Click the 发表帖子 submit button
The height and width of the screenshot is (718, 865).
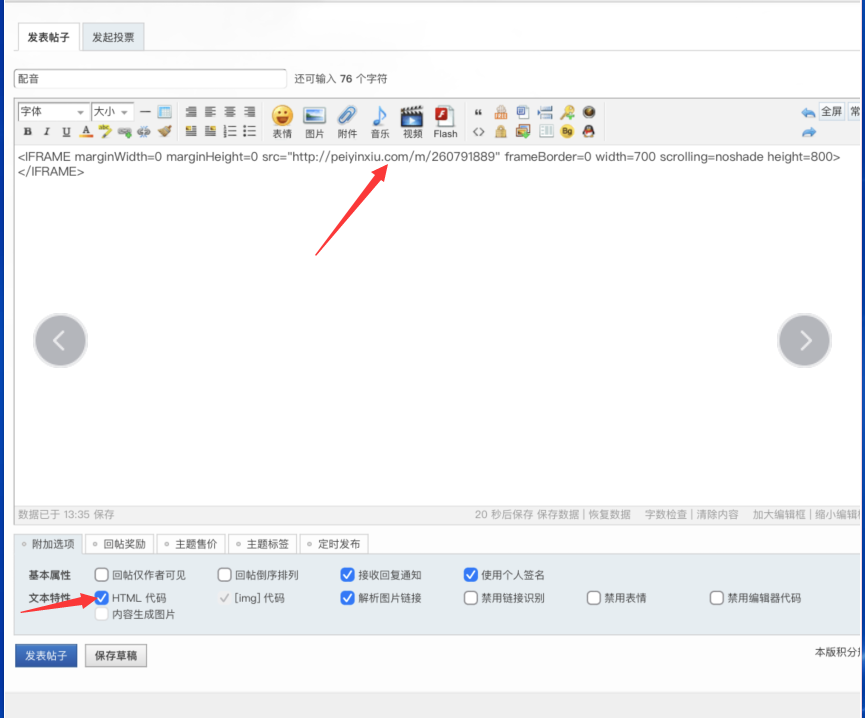(x=46, y=656)
